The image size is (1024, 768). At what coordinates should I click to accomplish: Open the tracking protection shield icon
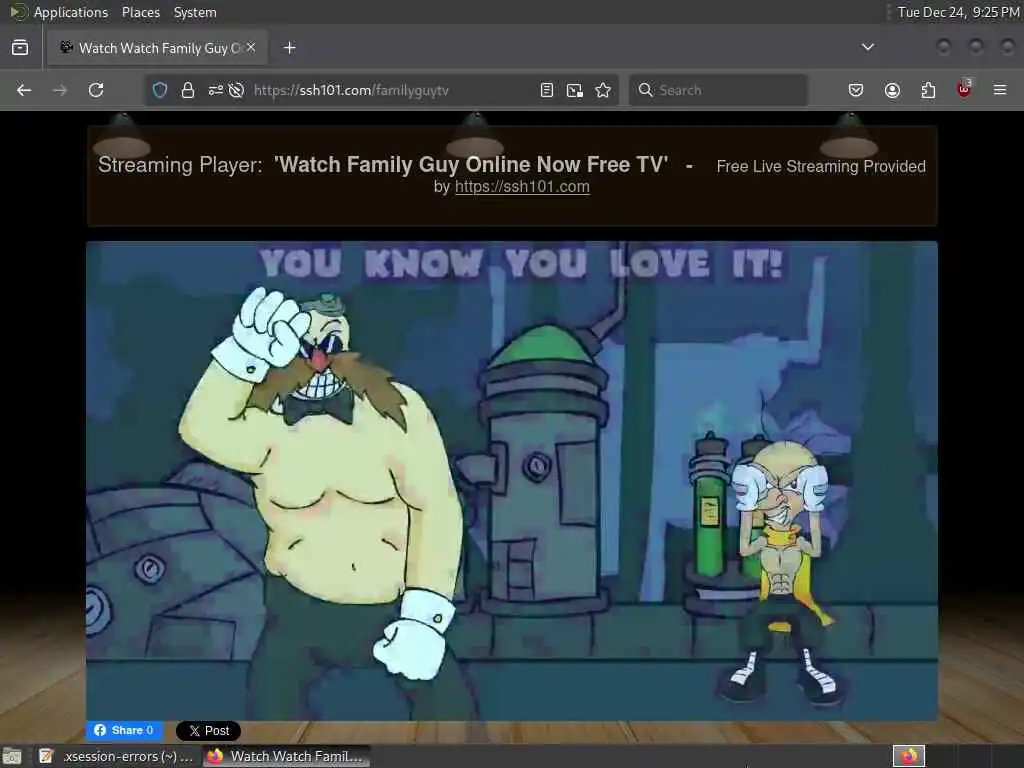click(160, 90)
